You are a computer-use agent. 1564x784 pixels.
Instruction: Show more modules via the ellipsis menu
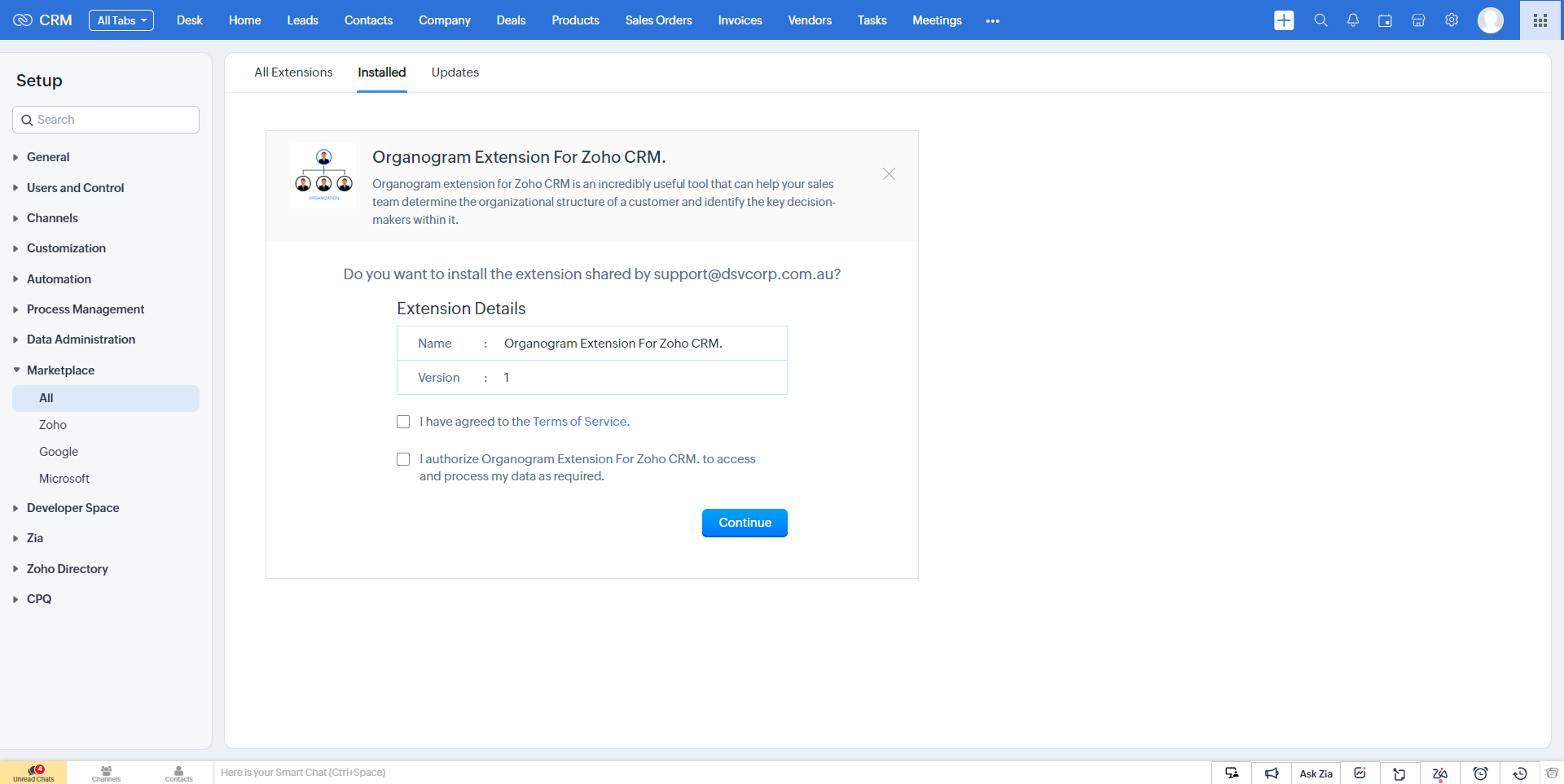(x=992, y=20)
